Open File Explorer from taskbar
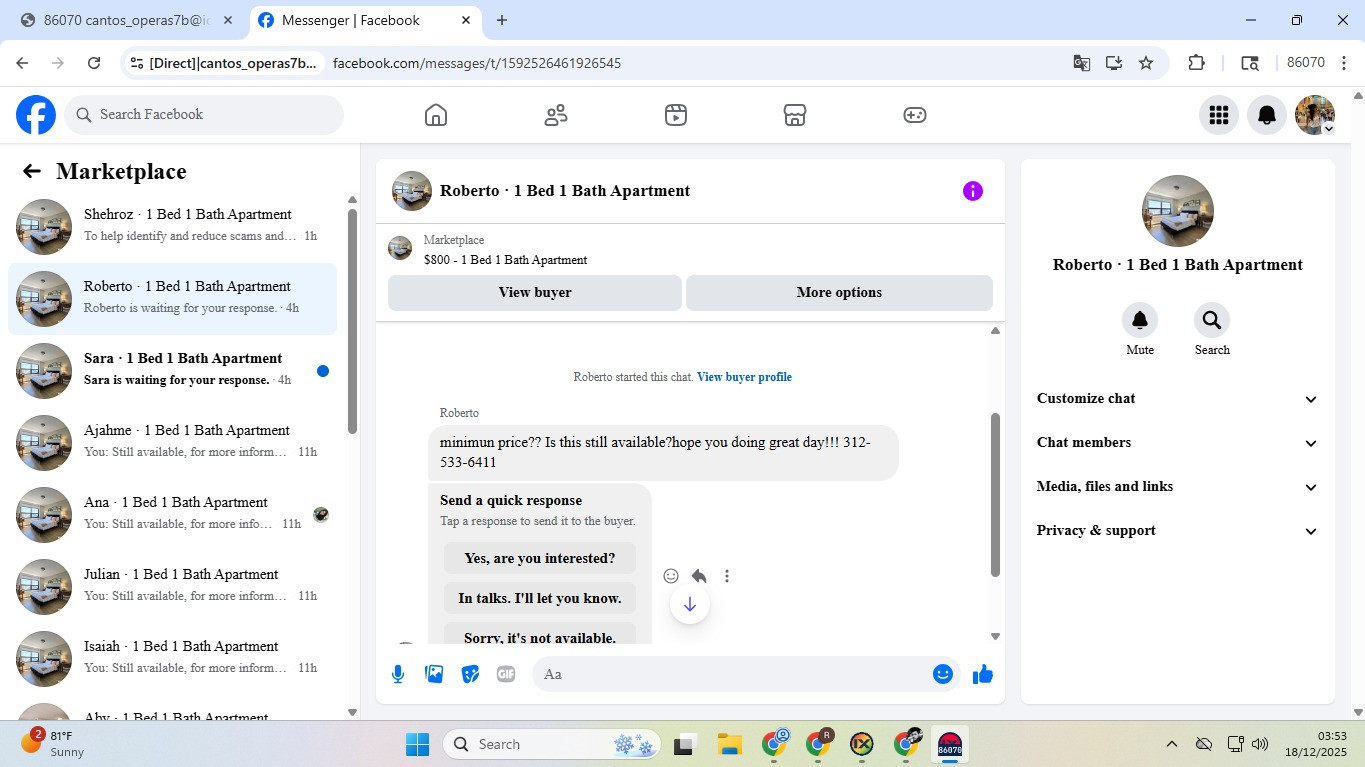 [x=729, y=744]
